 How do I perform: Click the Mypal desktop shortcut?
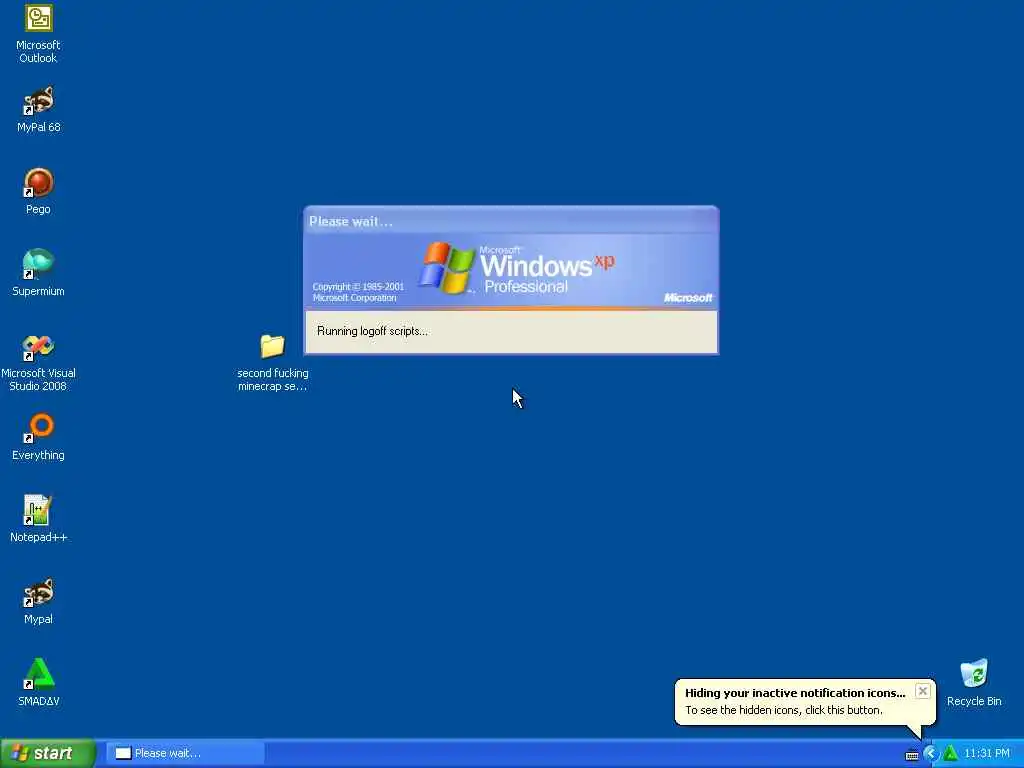38,601
